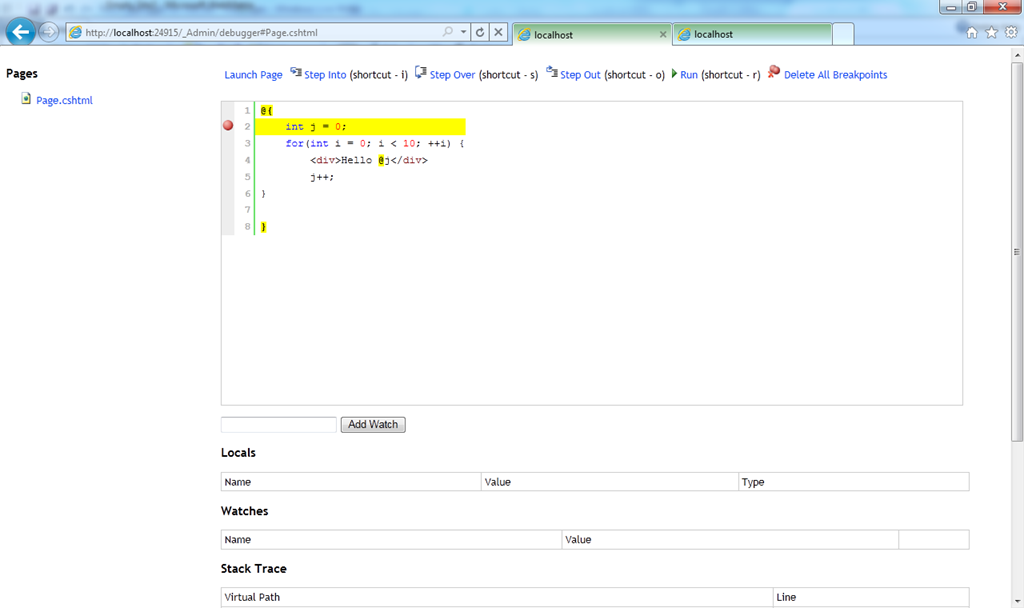Image resolution: width=1024 pixels, height=608 pixels.
Task: Click the Step Out link
Action: click(x=580, y=75)
